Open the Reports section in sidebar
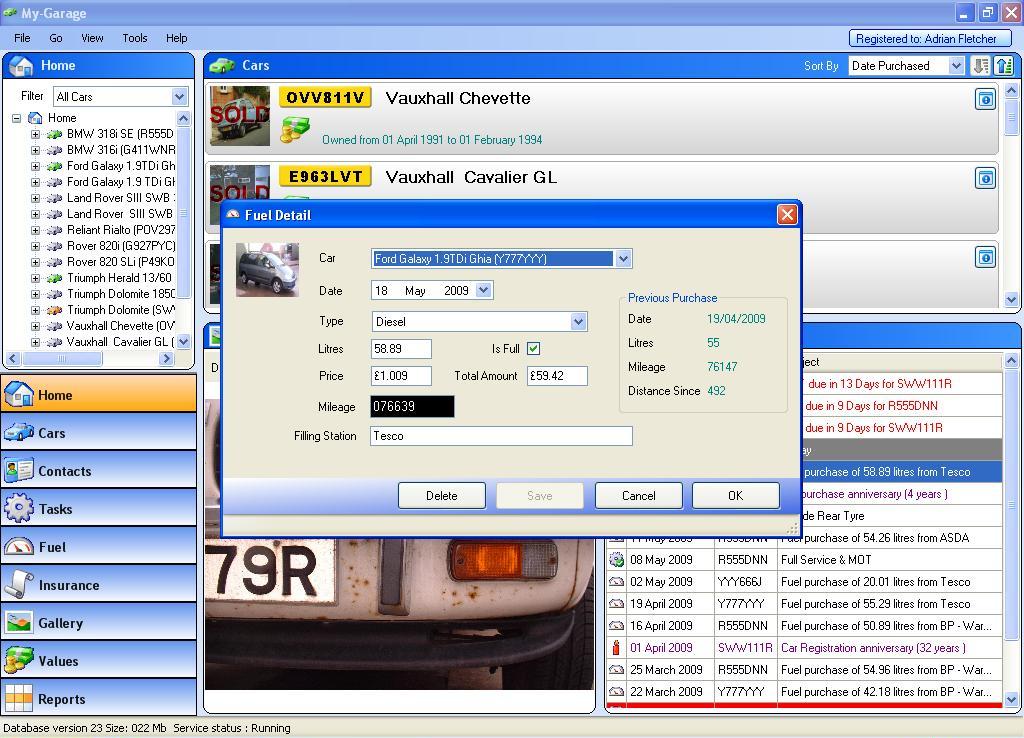This screenshot has width=1024, height=738. pos(98,699)
